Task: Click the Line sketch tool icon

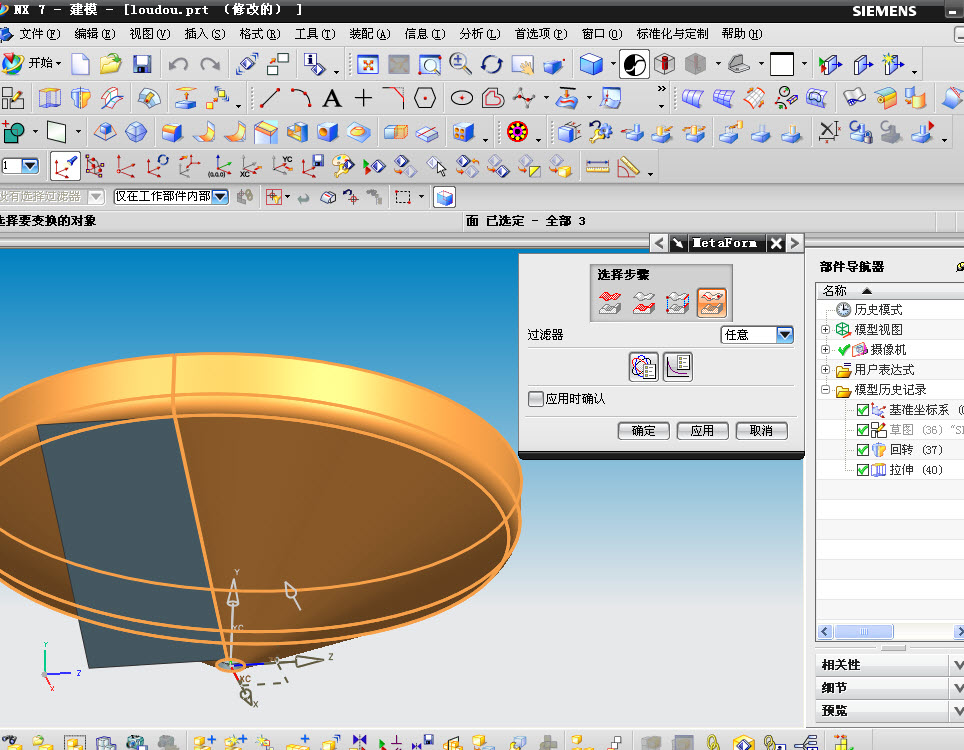Action: point(270,98)
